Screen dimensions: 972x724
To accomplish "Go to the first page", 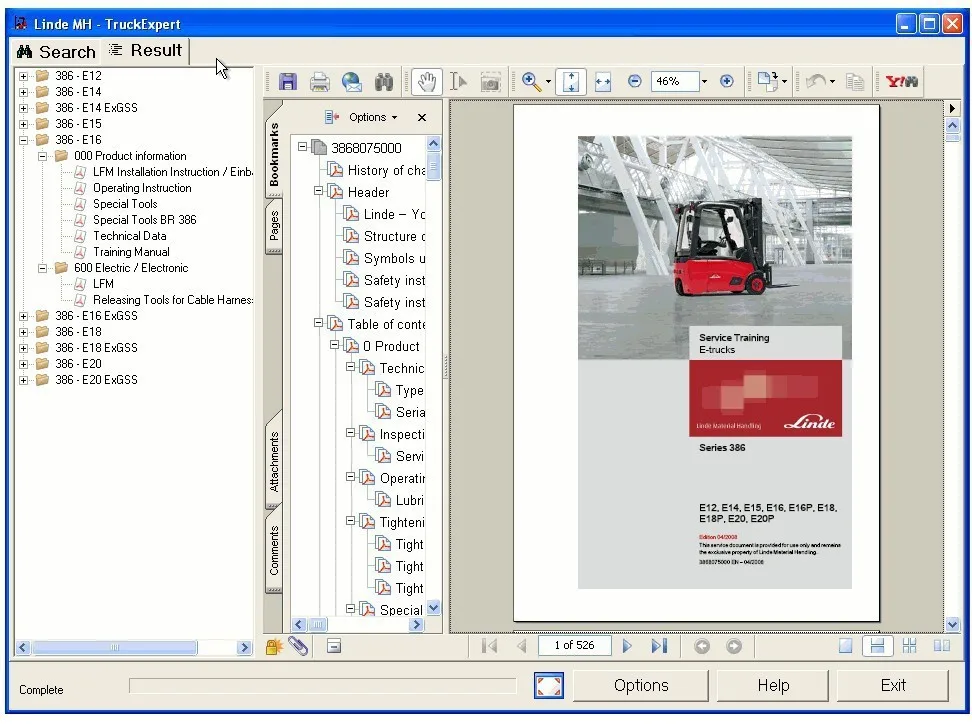I will [x=489, y=646].
